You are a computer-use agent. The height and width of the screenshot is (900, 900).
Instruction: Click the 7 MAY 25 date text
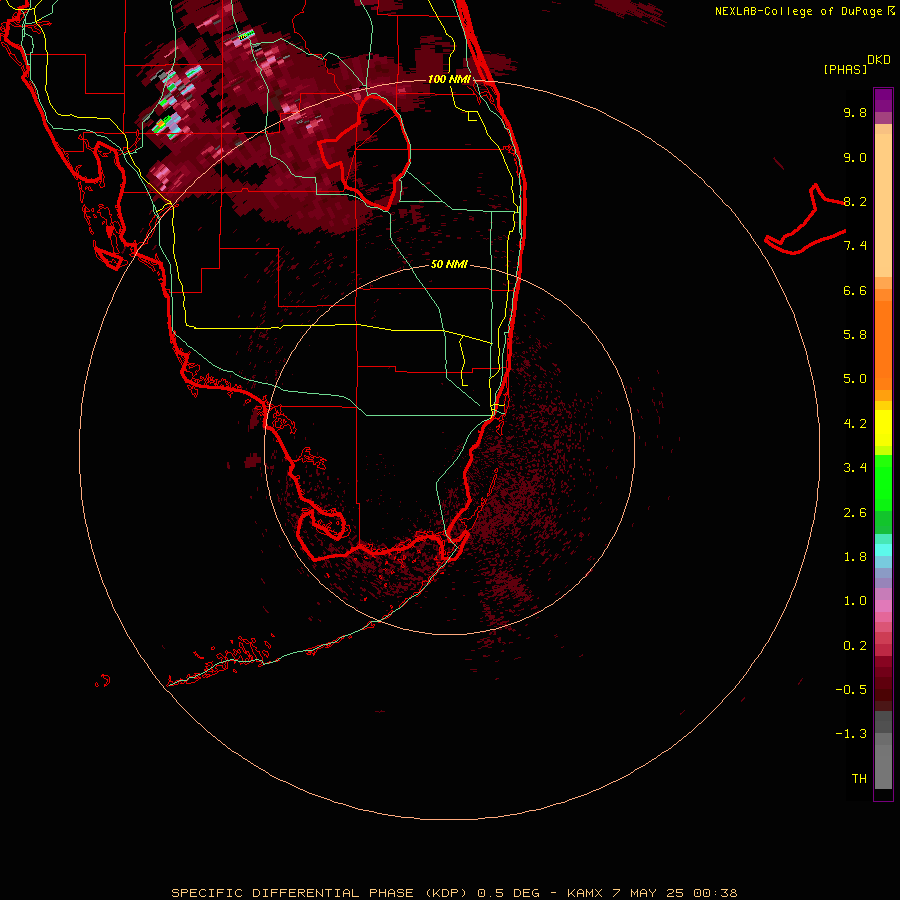648,893
